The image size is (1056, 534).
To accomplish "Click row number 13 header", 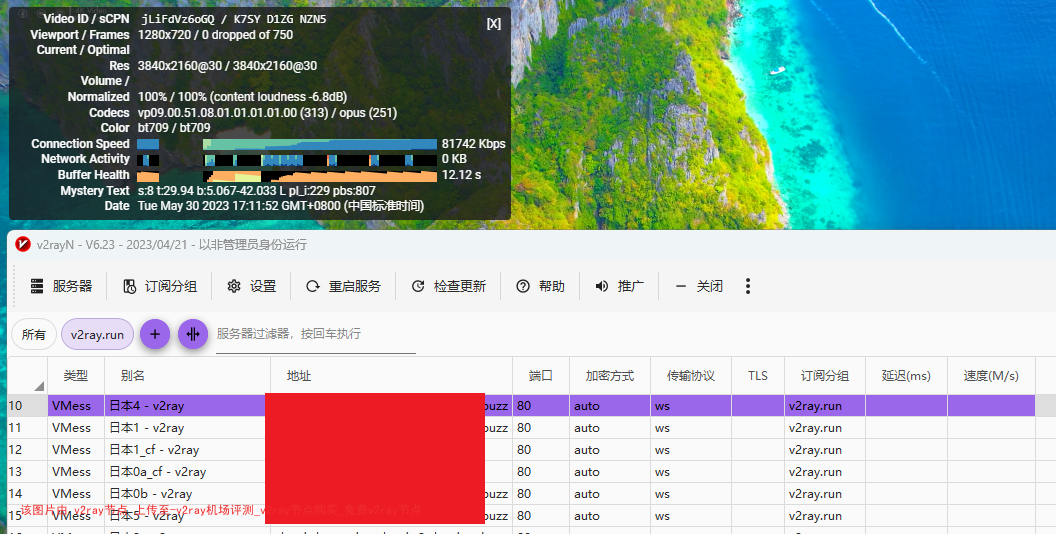I will 27,472.
